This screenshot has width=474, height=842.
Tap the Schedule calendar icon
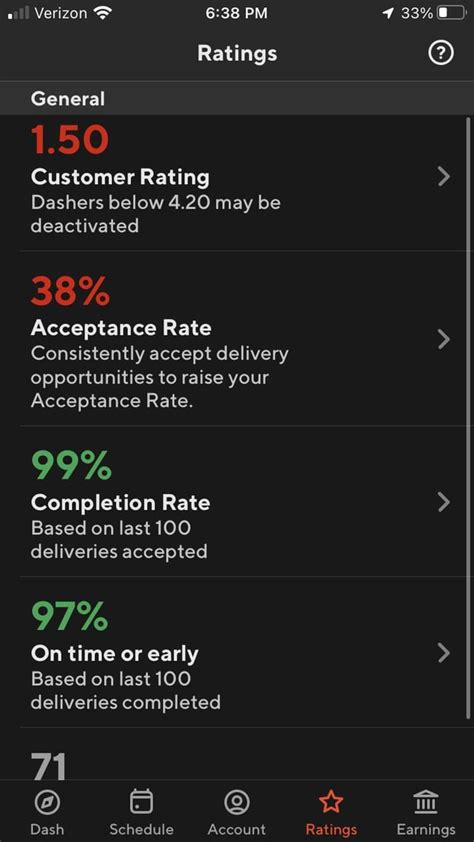tap(141, 802)
